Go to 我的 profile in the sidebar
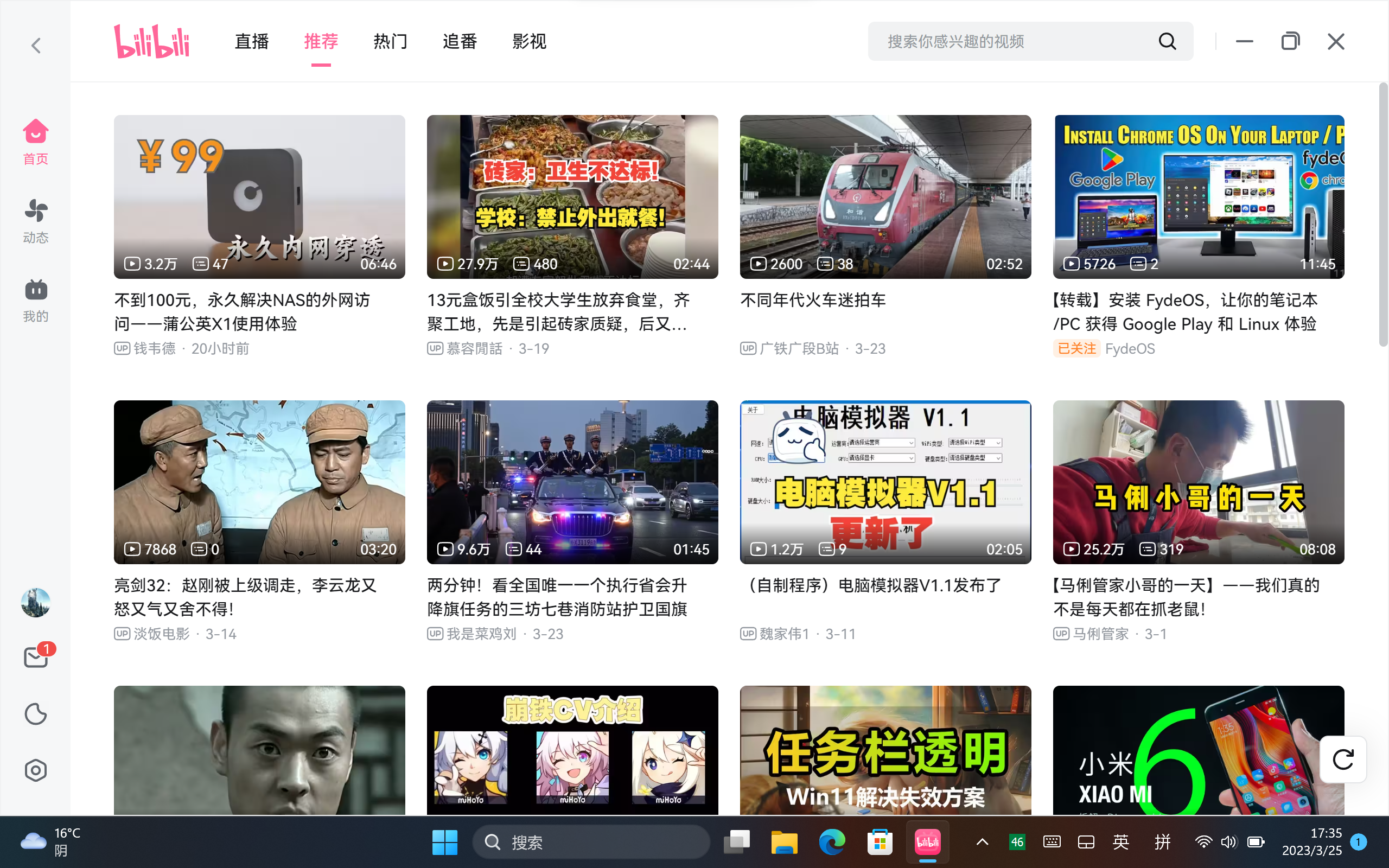This screenshot has height=868, width=1389. tap(36, 299)
